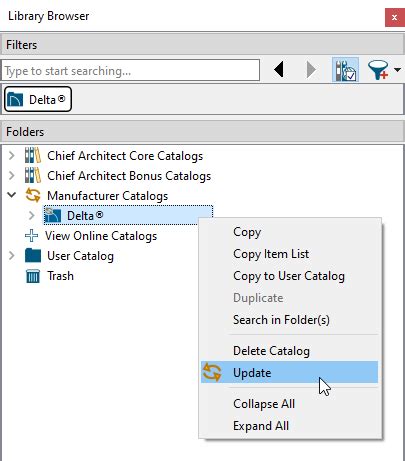
Task: Choose Update in the context menu
Action: click(289, 372)
